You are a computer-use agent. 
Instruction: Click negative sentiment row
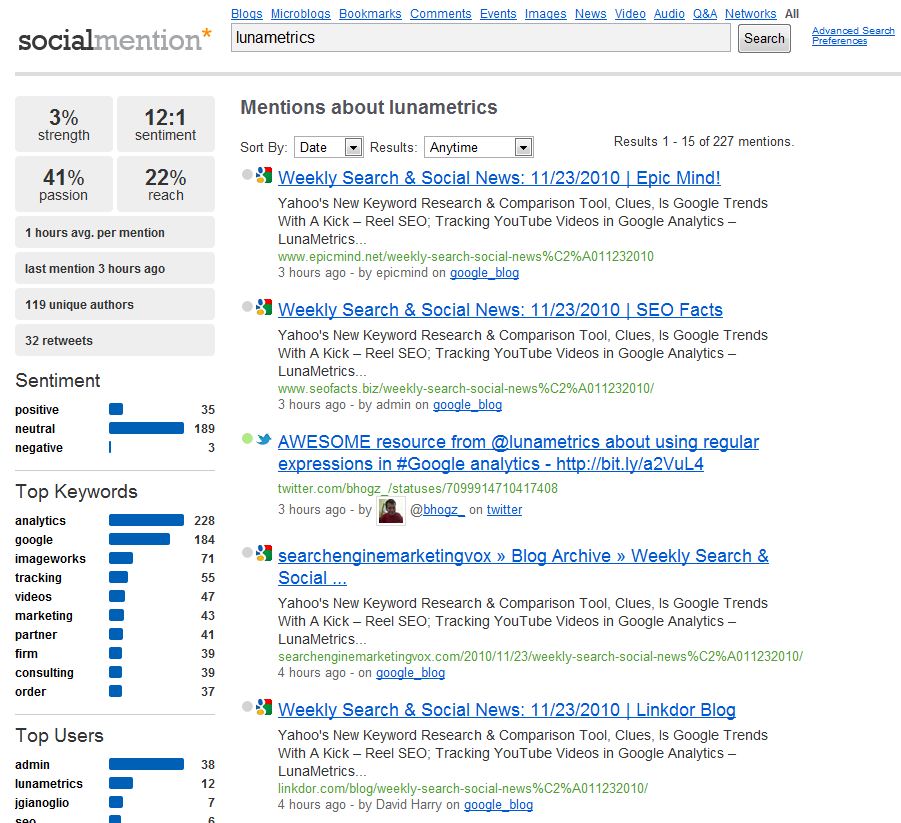pyautogui.click(x=115, y=448)
